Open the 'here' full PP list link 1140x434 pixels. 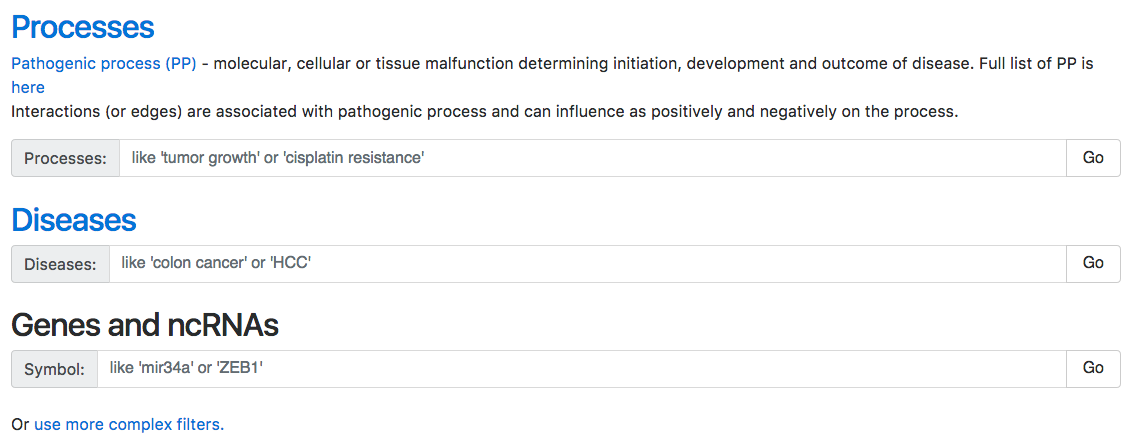point(28,87)
